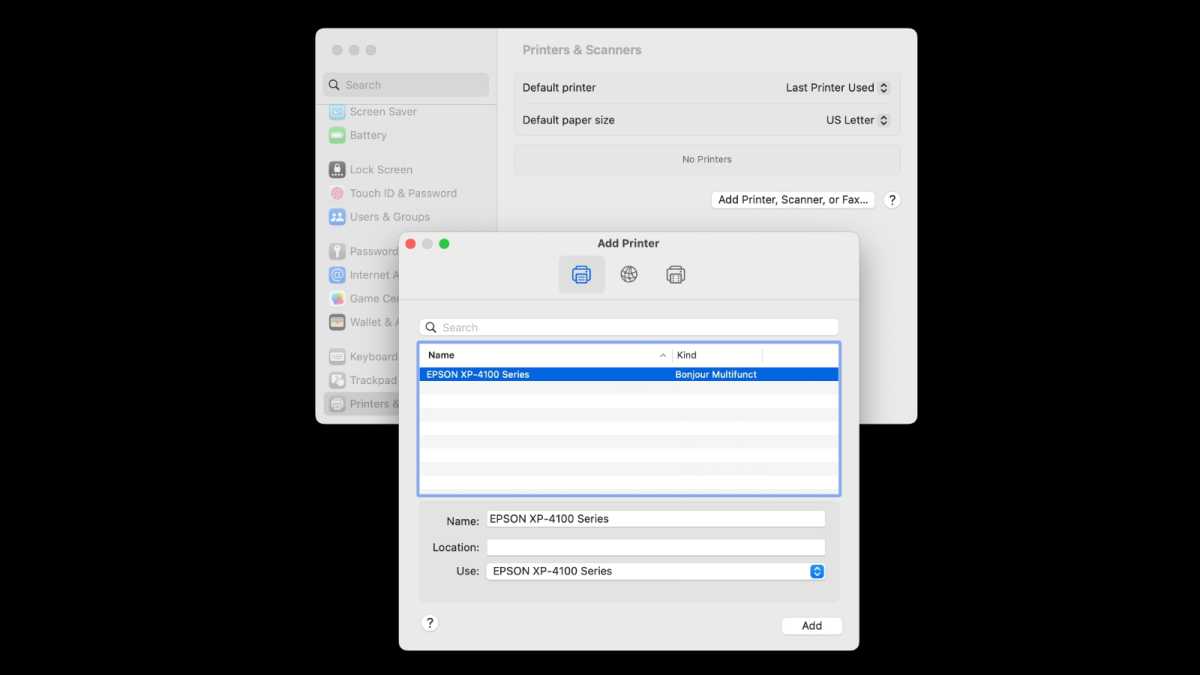Click the System Settings sidebar search field

tap(407, 85)
